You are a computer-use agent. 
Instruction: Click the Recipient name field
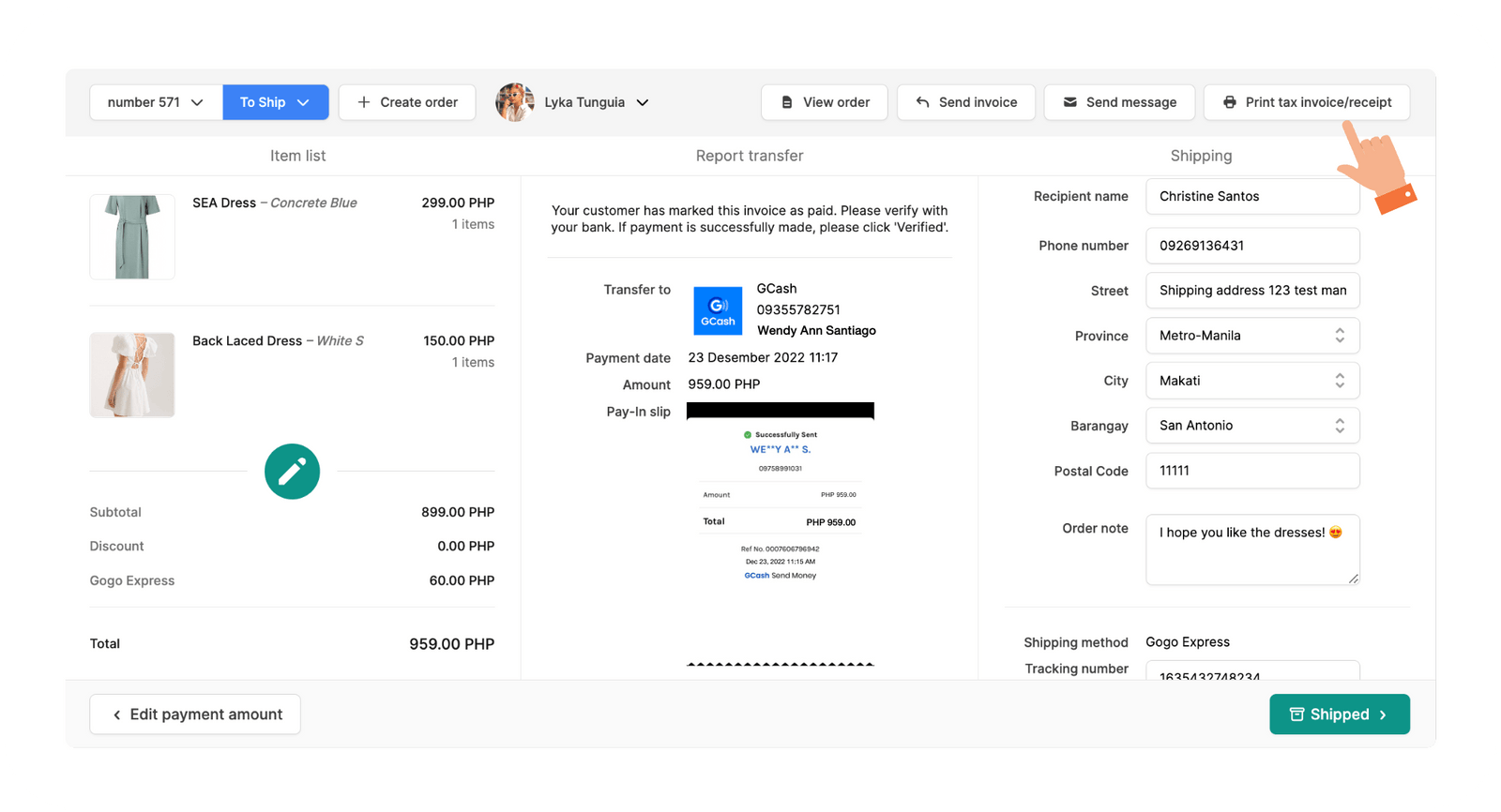[1251, 197]
